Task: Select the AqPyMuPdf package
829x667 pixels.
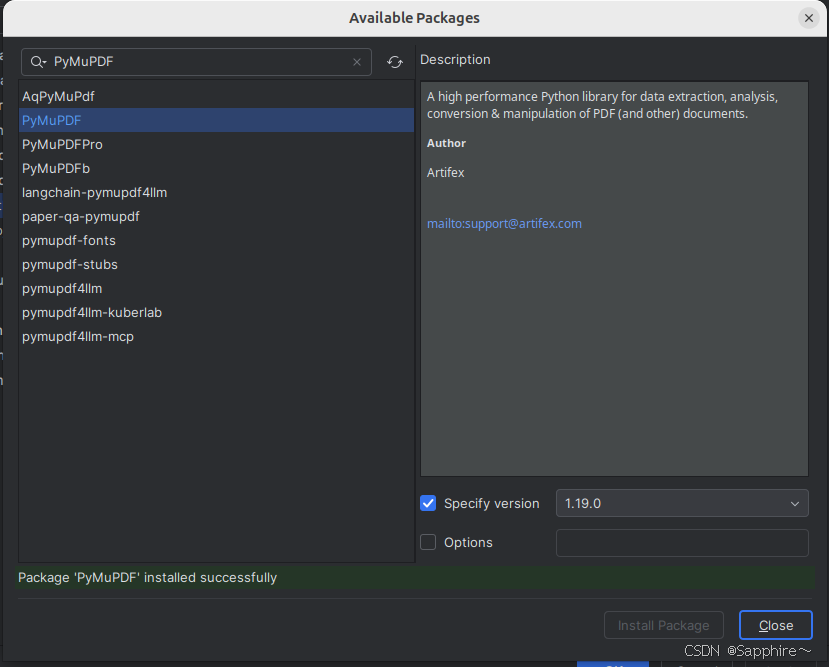Action: tap(216, 97)
